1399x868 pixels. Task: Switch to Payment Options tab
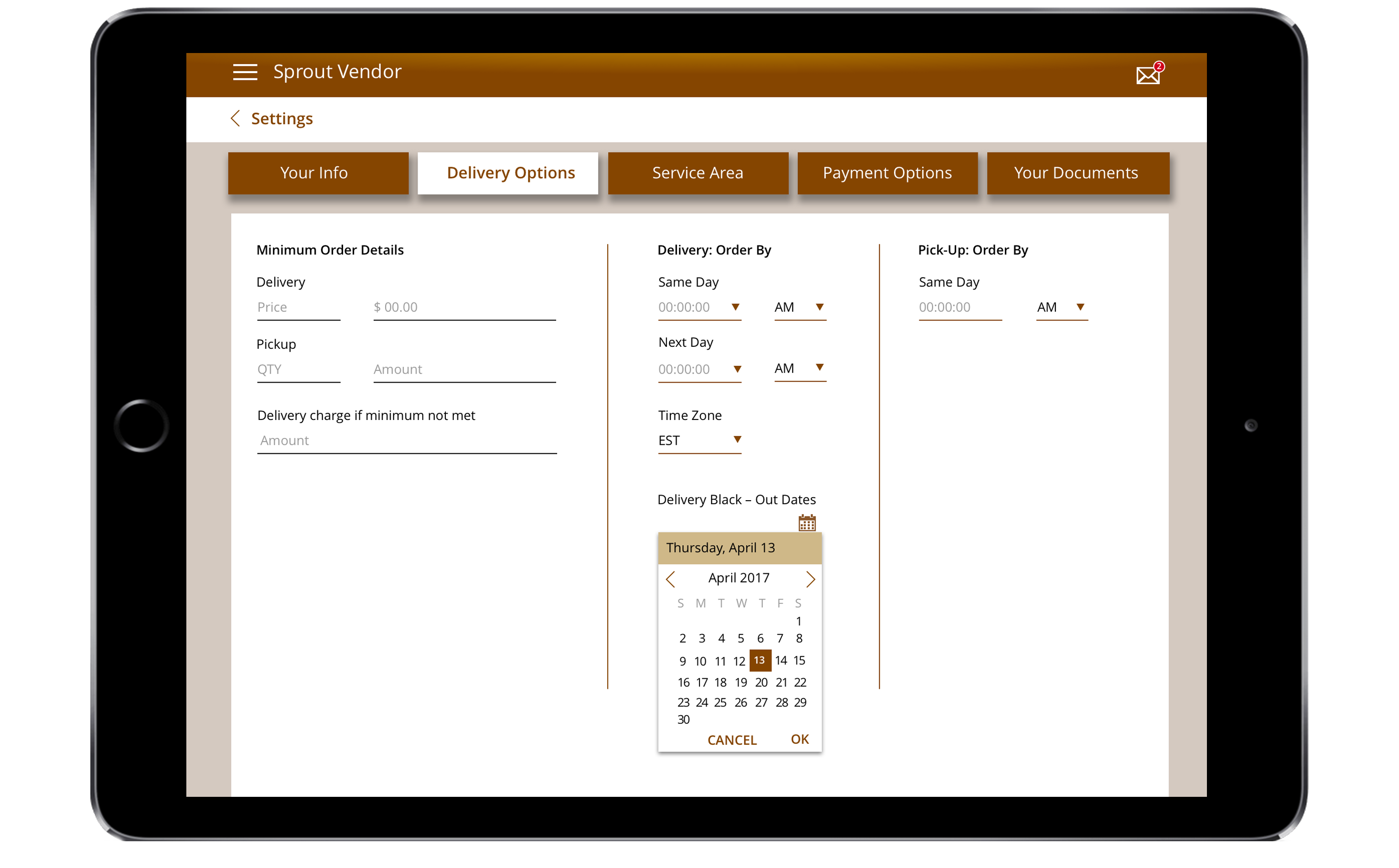point(887,173)
